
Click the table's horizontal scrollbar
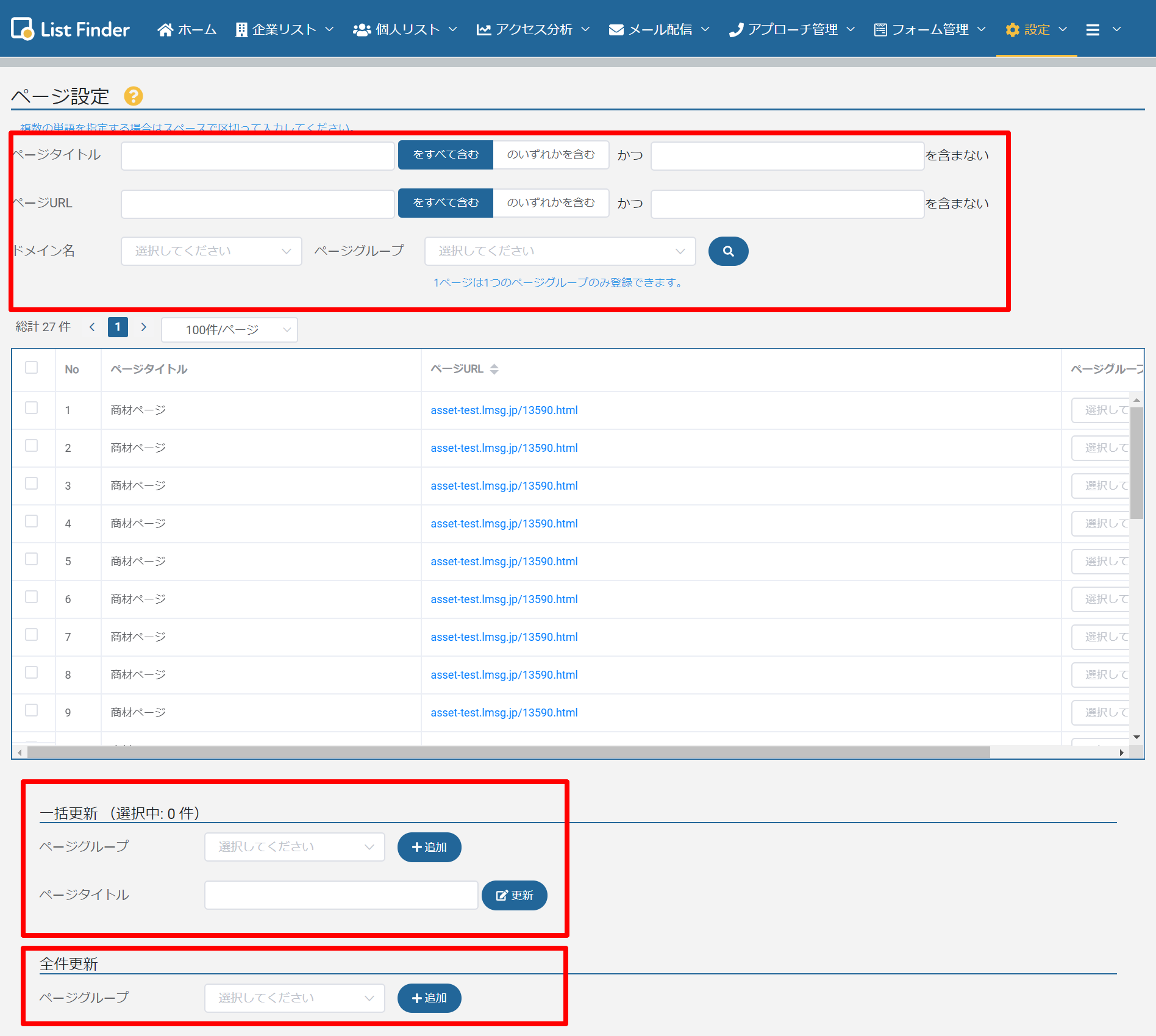(508, 752)
